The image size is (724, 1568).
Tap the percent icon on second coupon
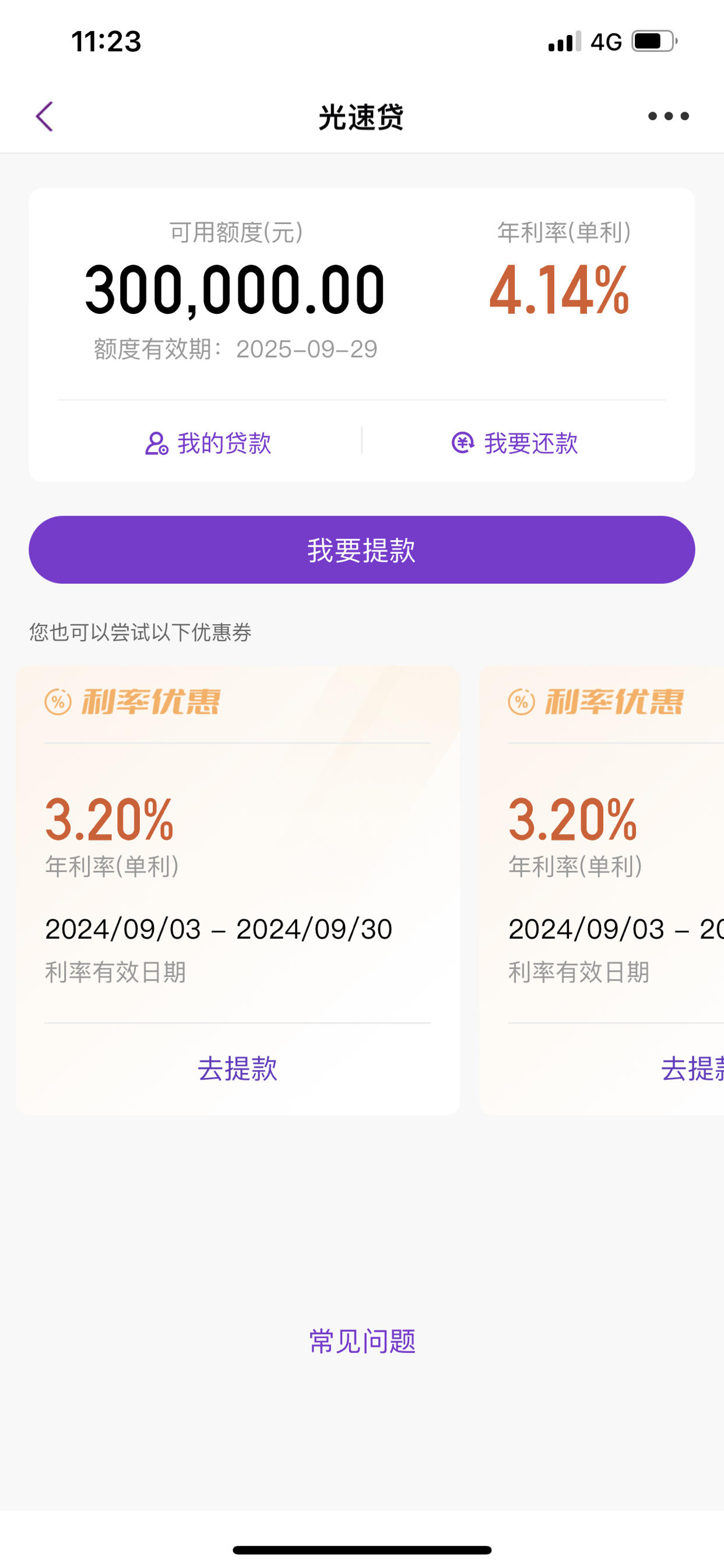pyautogui.click(x=521, y=702)
